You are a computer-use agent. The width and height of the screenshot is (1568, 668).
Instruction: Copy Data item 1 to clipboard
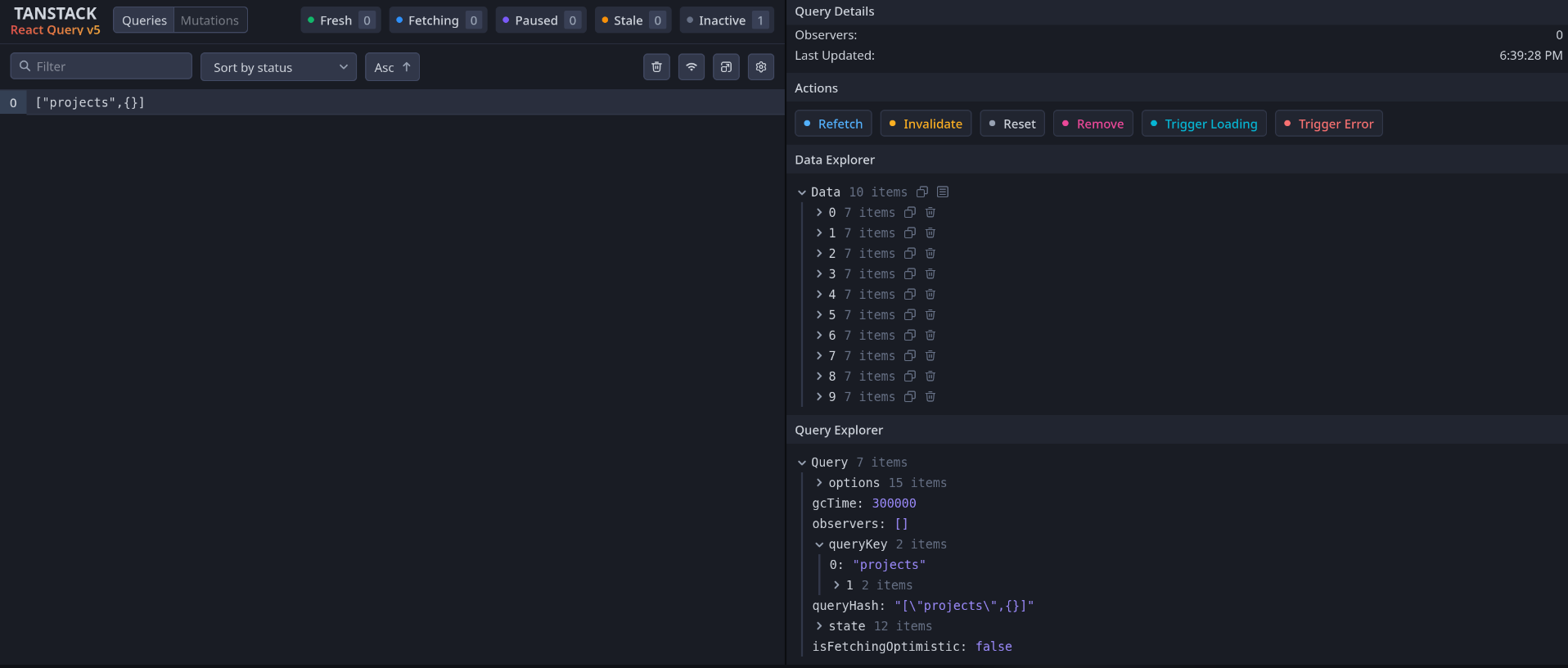910,232
